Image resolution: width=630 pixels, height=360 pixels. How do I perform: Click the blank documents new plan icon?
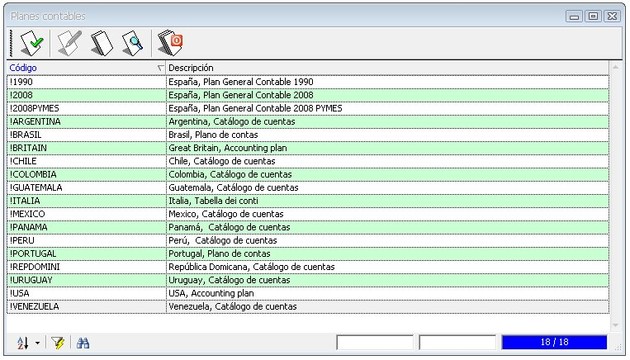pos(102,43)
